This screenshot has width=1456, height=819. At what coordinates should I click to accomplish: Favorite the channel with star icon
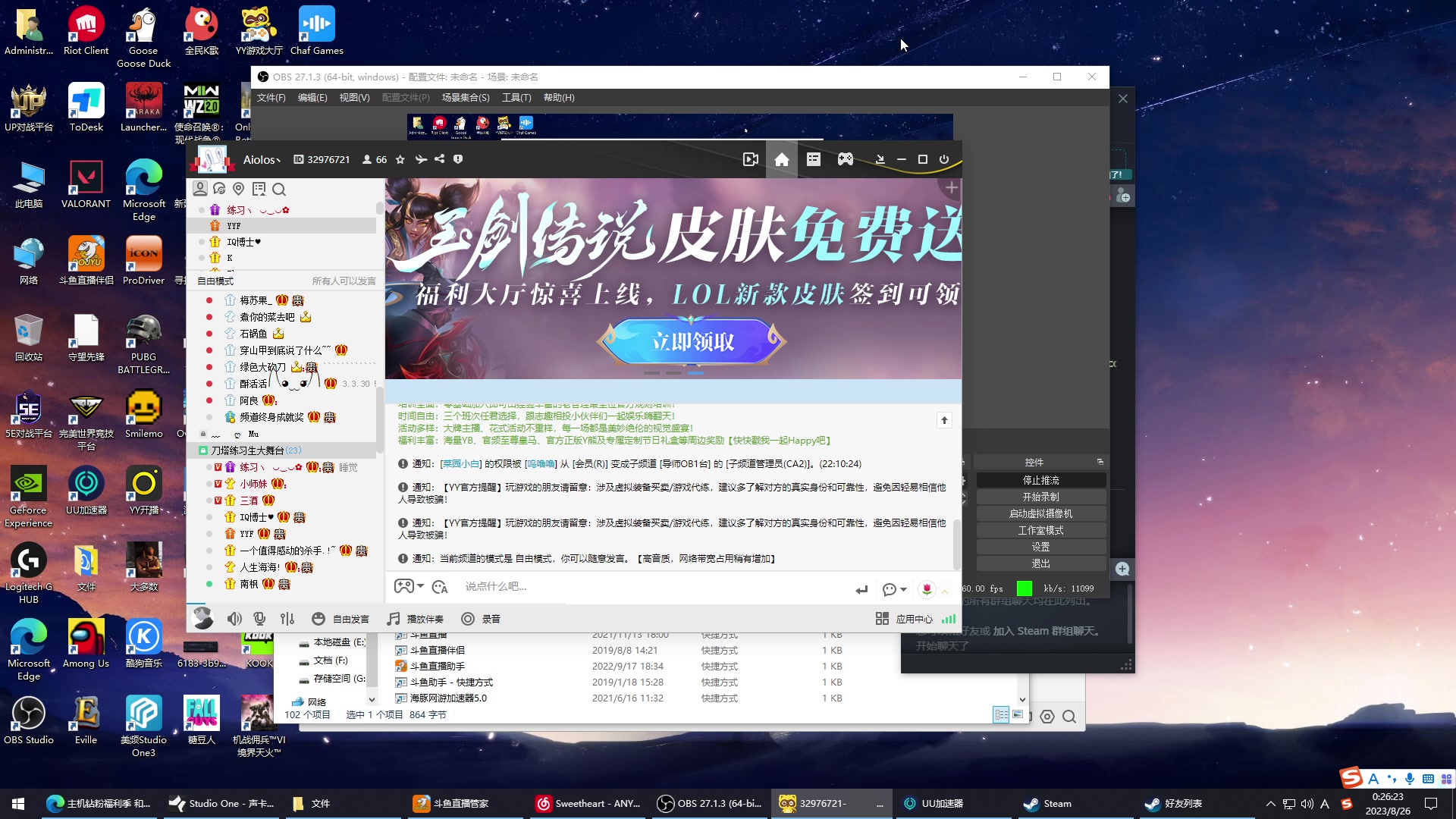(x=400, y=160)
